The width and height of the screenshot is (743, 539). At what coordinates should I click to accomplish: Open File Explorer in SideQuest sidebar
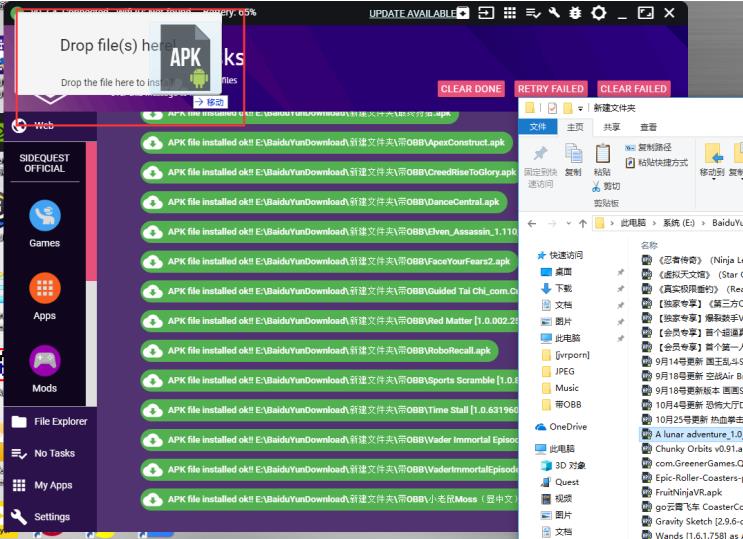click(x=50, y=421)
